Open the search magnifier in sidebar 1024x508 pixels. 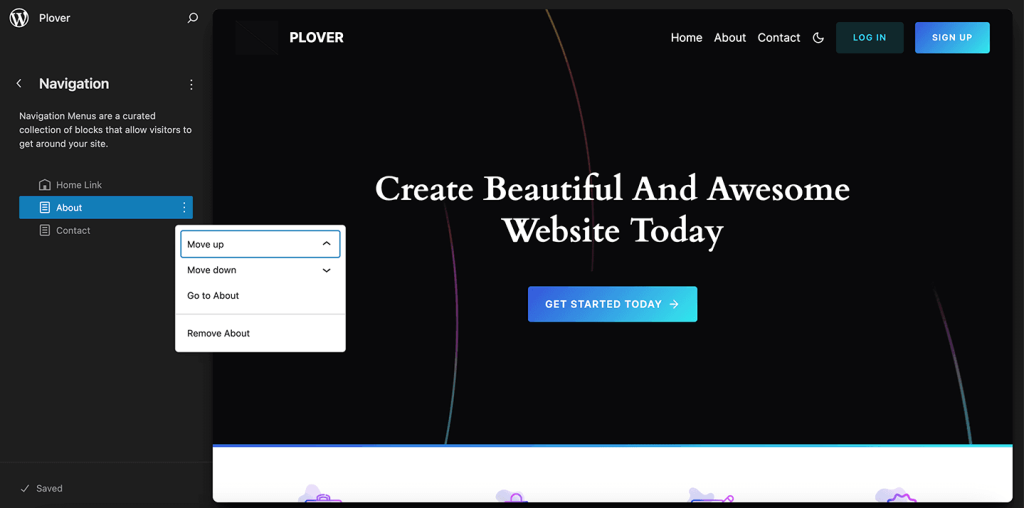tap(193, 18)
